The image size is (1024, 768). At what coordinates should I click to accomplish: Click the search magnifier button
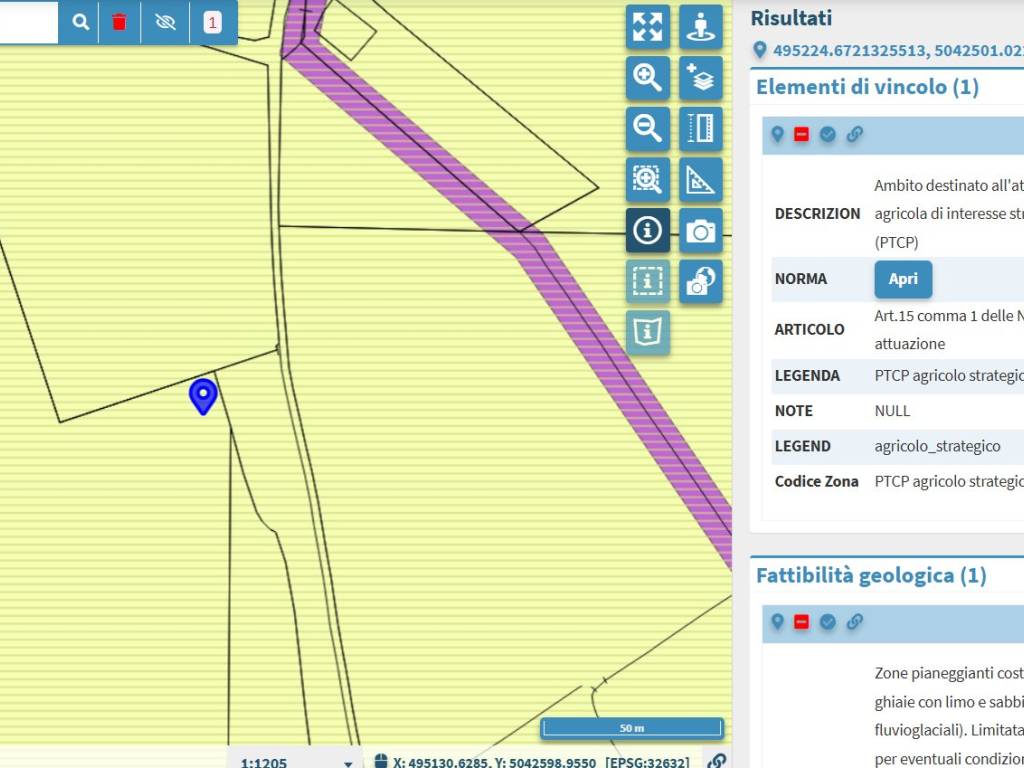[81, 22]
